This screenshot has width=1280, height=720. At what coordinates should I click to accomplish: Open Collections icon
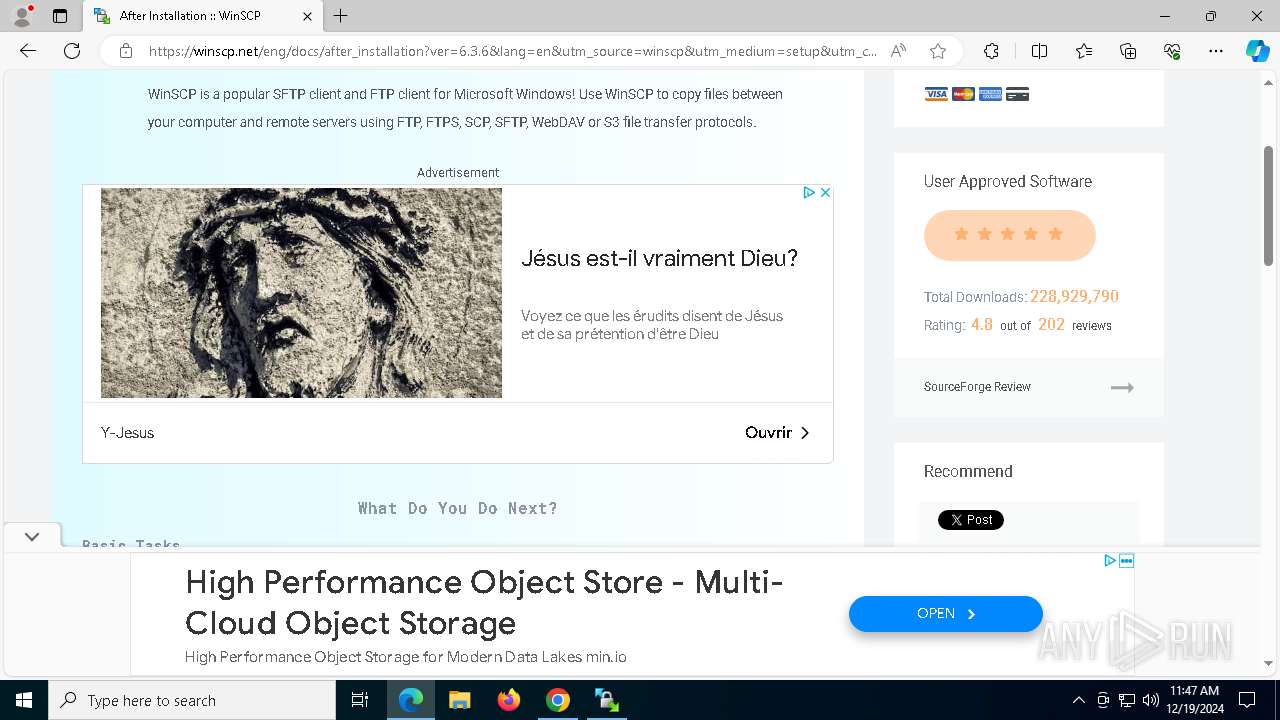(x=1128, y=51)
